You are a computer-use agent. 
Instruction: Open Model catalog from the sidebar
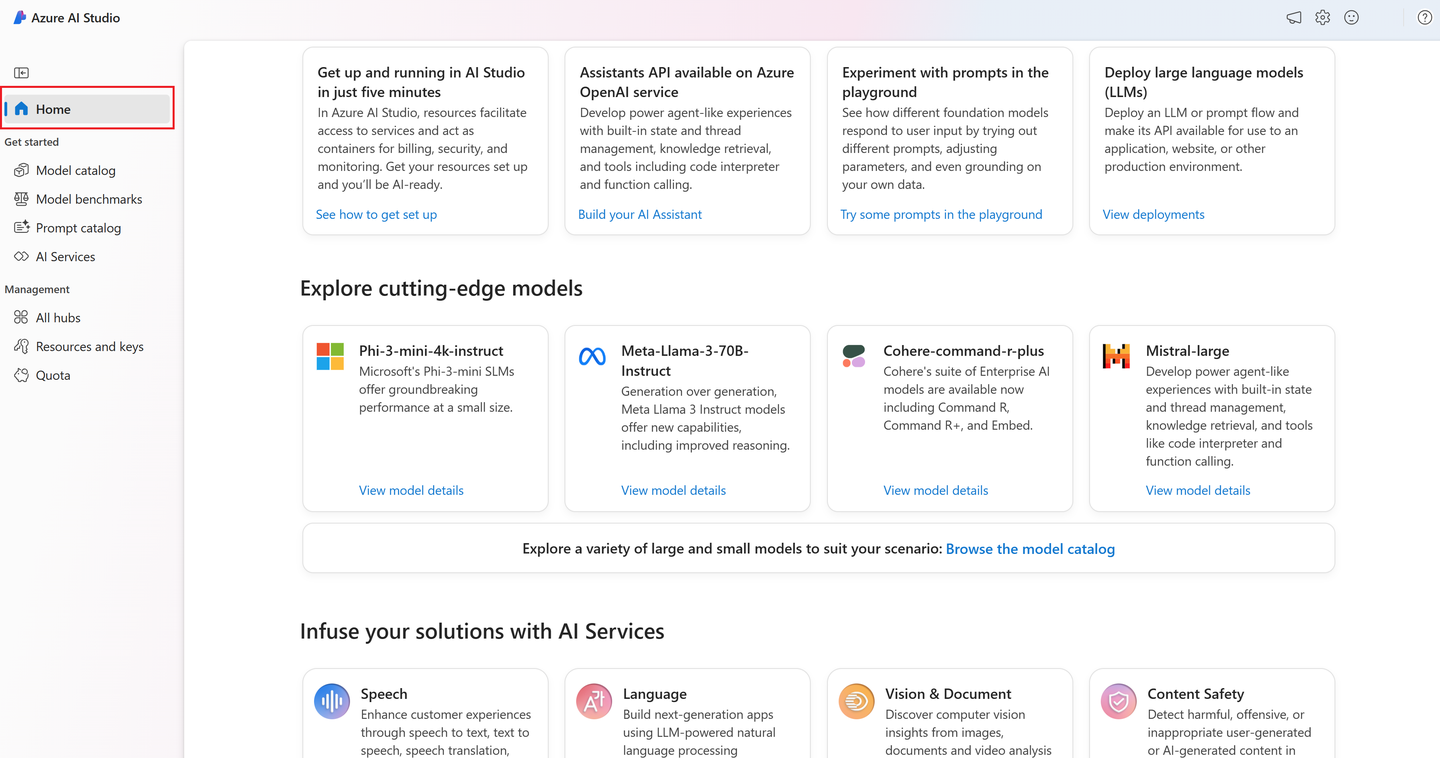[75, 170]
